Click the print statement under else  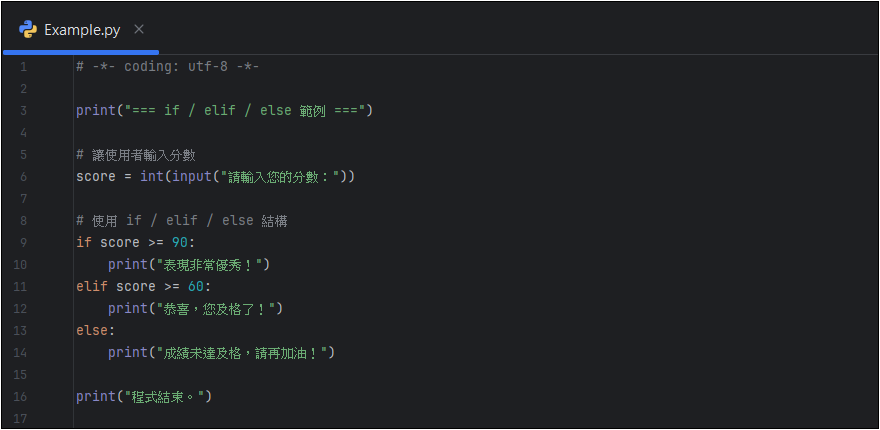click(221, 353)
